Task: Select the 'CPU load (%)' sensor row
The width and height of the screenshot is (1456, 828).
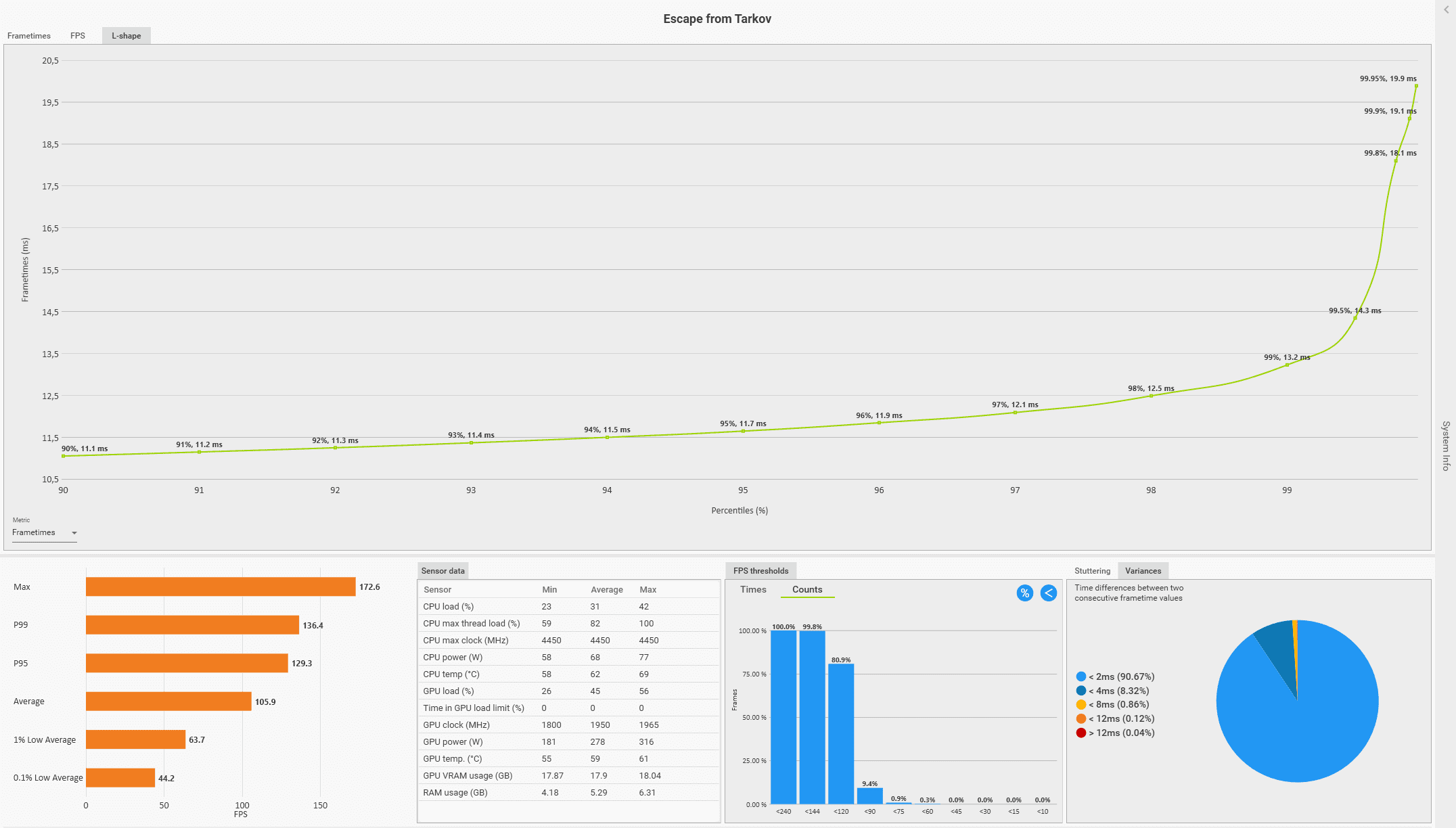Action: [568, 607]
